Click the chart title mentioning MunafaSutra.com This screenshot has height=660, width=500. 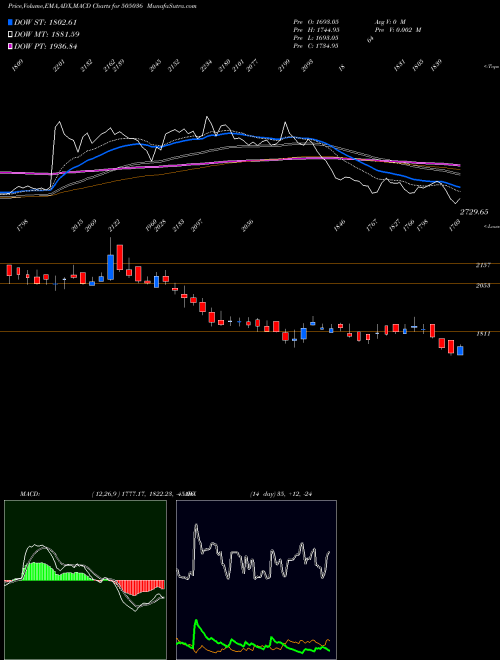102,6
